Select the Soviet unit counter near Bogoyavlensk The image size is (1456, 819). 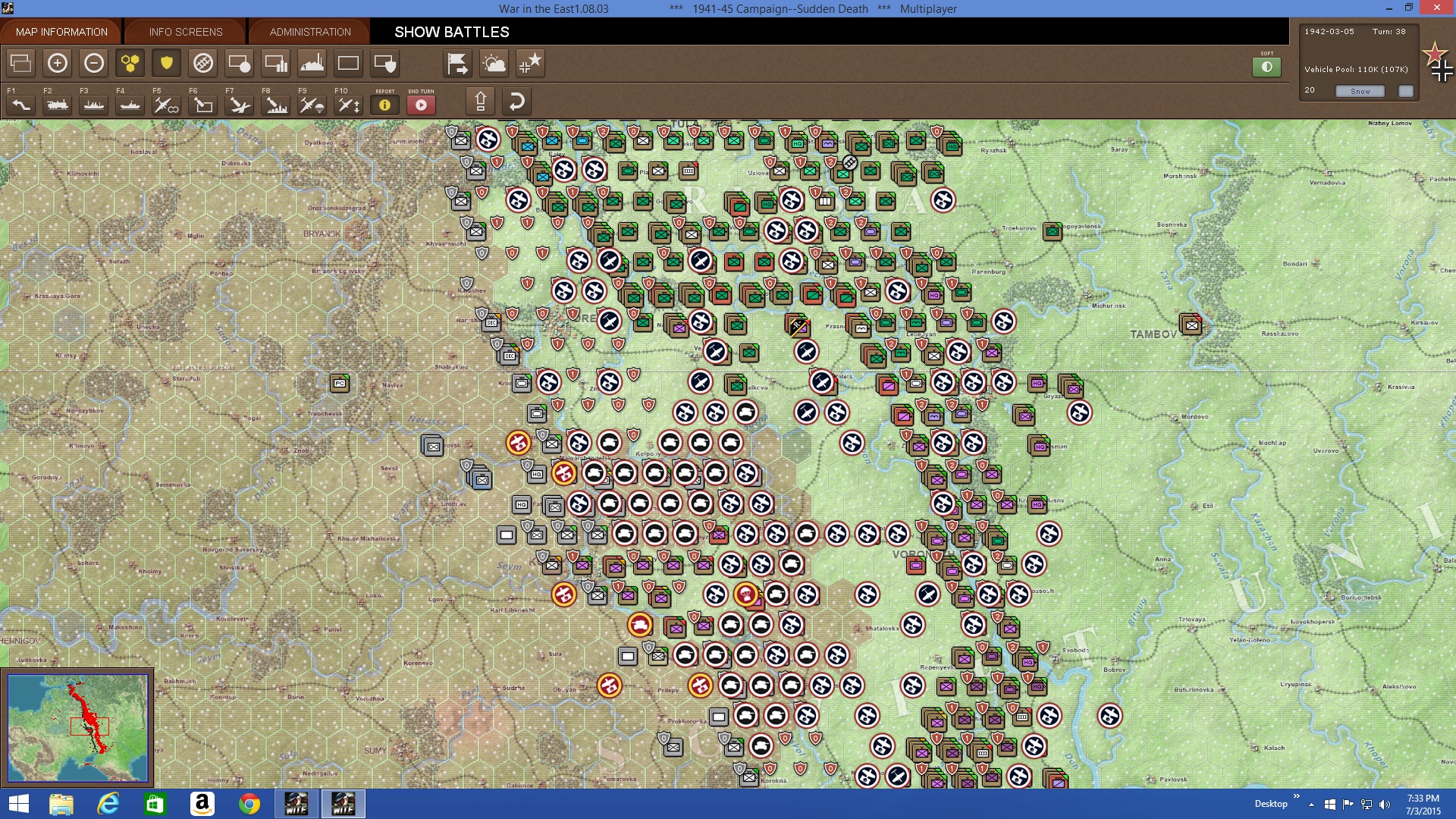point(1052,231)
